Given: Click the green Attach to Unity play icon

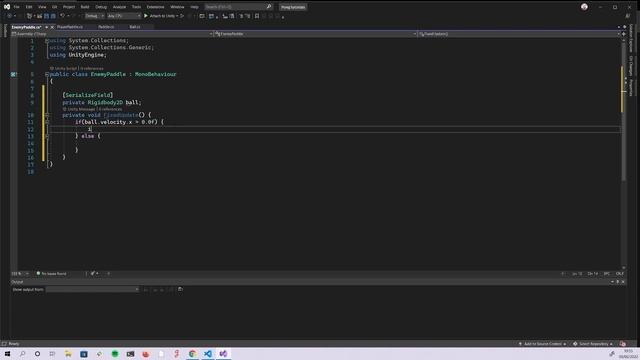Looking at the screenshot, I should pyautogui.click(x=146, y=16).
